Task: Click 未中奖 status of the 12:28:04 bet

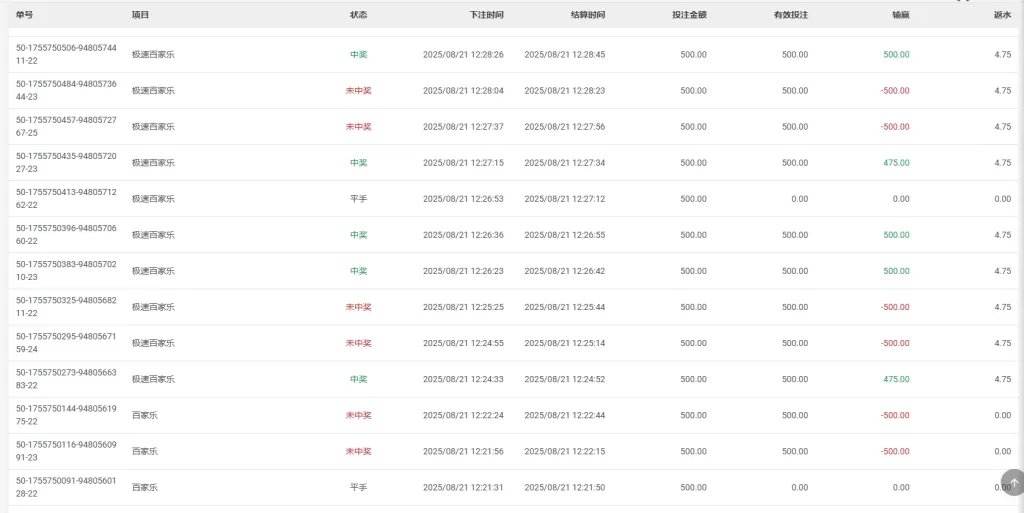Action: pyautogui.click(x=359, y=91)
